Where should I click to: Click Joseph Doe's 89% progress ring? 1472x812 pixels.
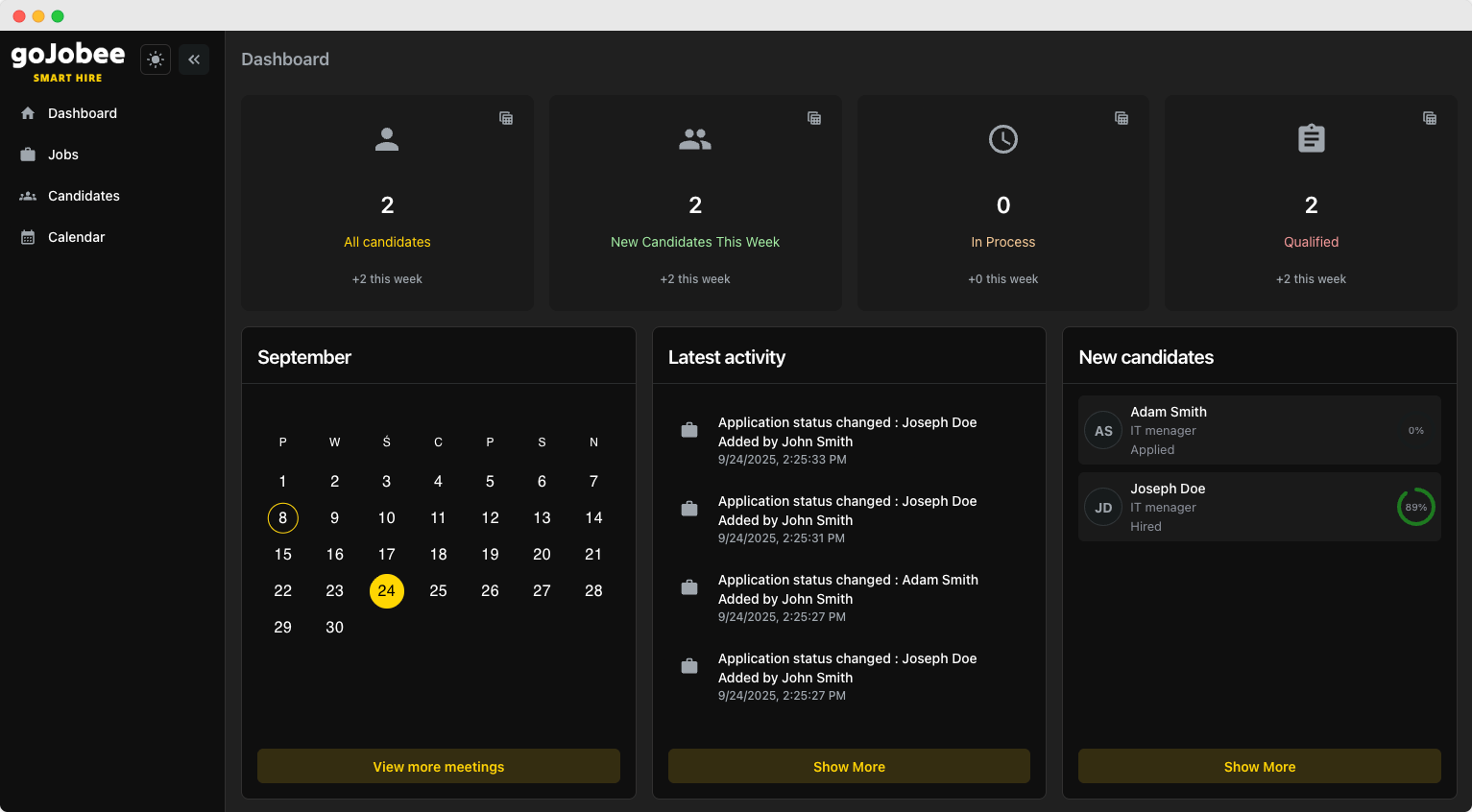point(1415,507)
